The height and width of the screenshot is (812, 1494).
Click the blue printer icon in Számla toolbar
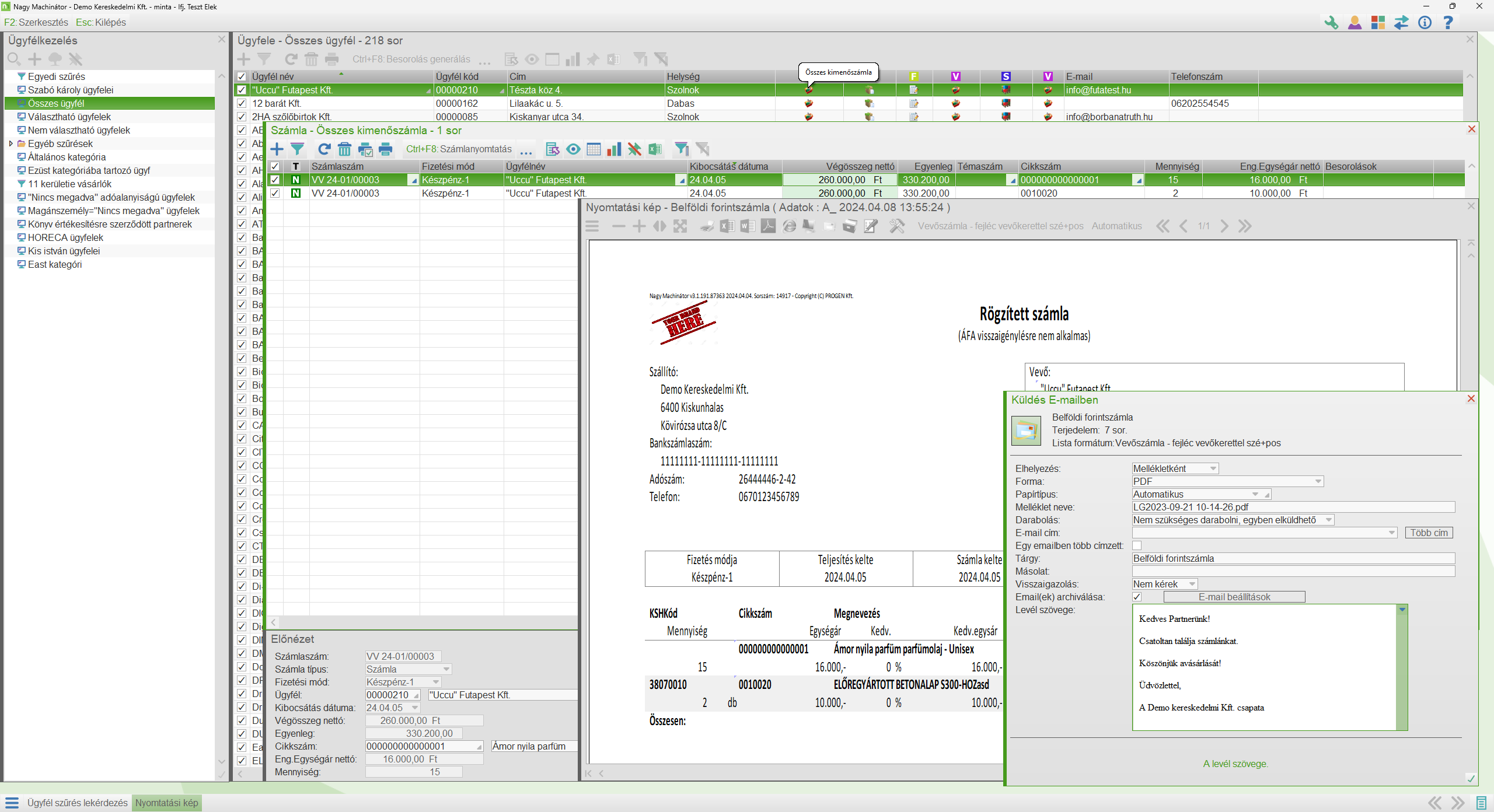pos(386,149)
